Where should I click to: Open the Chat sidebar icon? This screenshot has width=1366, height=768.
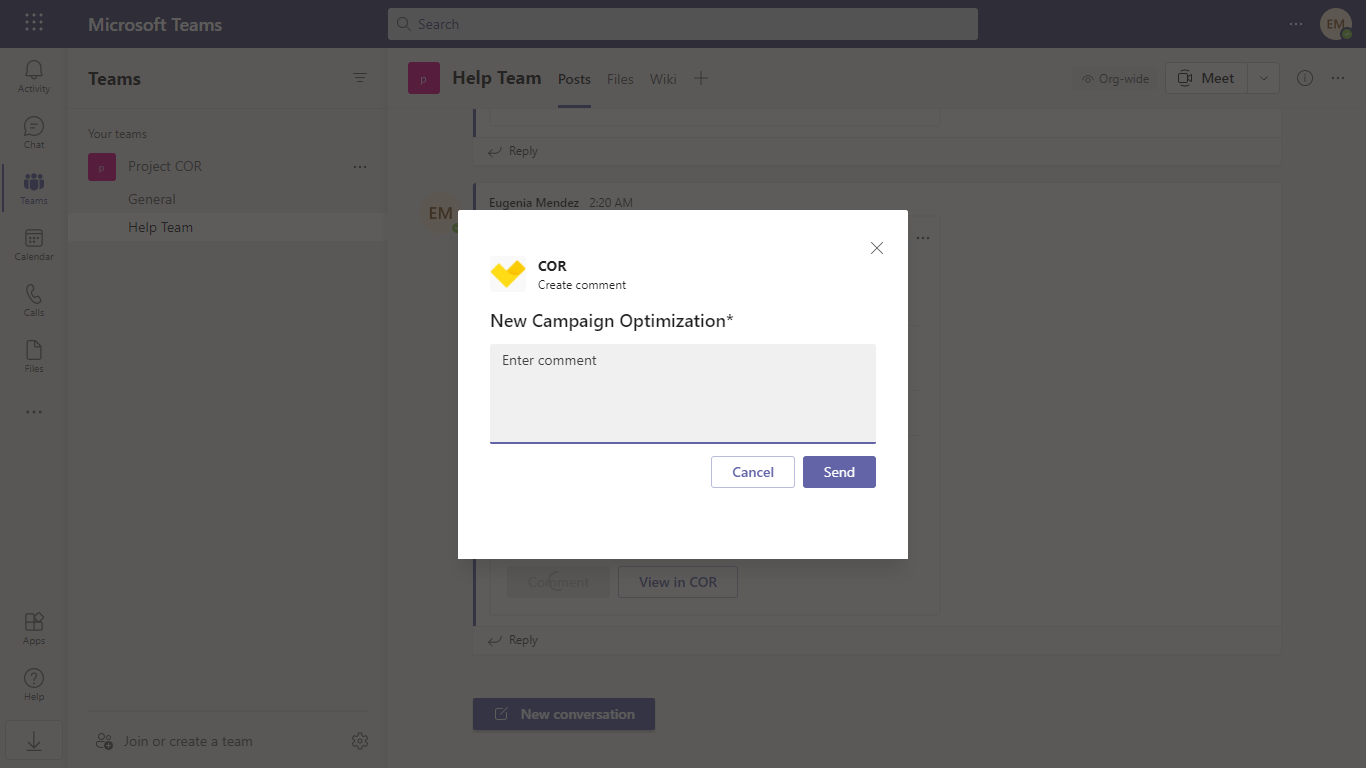[34, 132]
